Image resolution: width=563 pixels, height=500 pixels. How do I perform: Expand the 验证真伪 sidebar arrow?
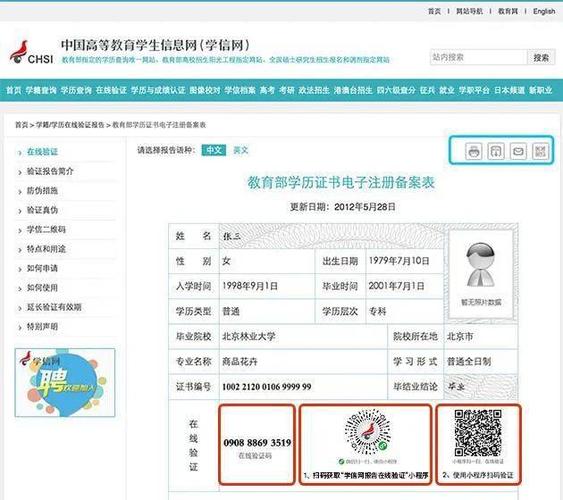click(20, 211)
